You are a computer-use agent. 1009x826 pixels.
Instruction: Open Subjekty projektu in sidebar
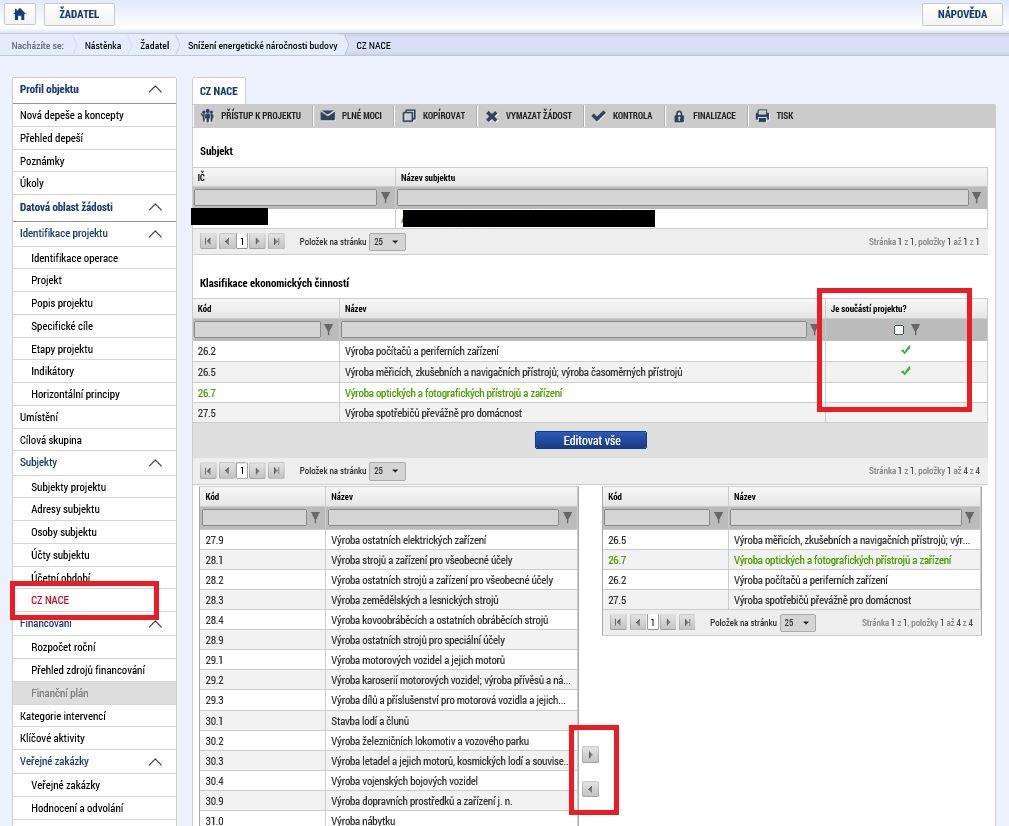click(x=68, y=487)
